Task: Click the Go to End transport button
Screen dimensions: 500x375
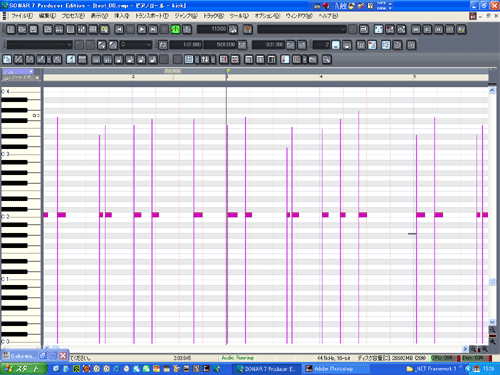Action: pos(153,29)
